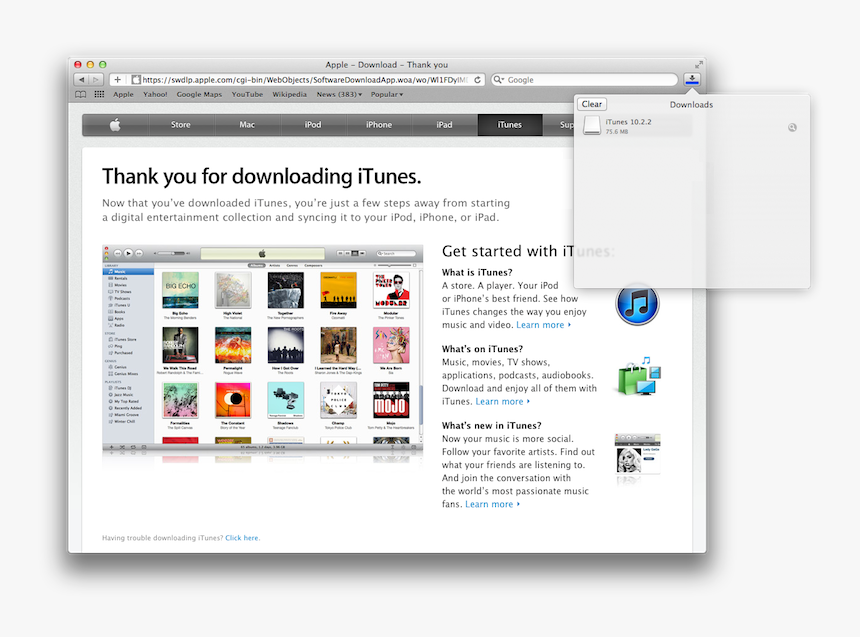Click the Google search magnifier icon
The width and height of the screenshot is (860, 637).
498,80
